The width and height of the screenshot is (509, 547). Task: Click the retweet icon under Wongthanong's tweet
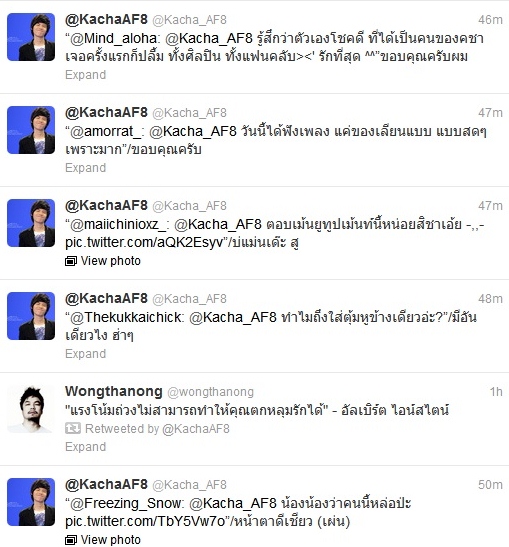73,428
